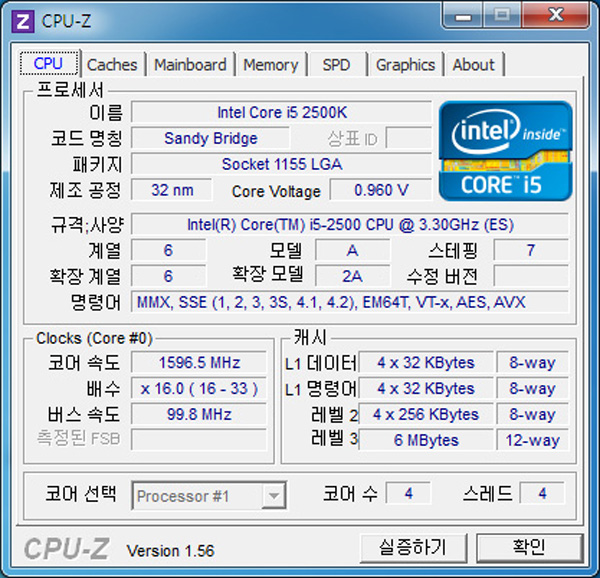Click the disabled maximize window button

click(x=502, y=16)
